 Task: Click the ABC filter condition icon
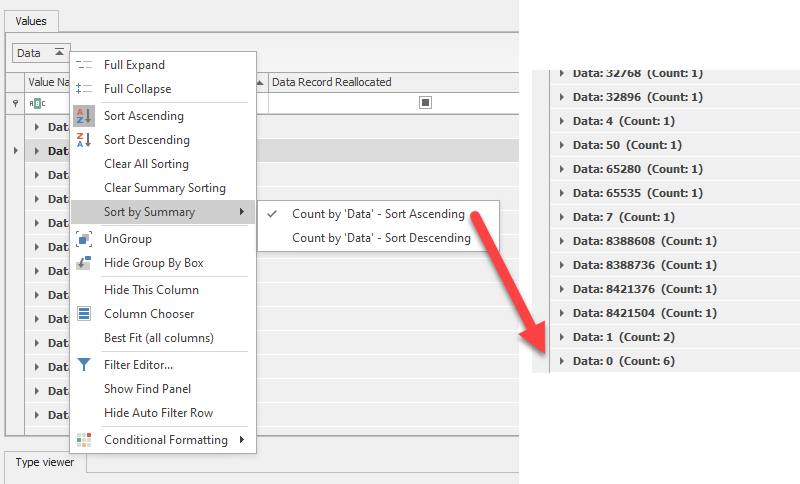pyautogui.click(x=37, y=104)
